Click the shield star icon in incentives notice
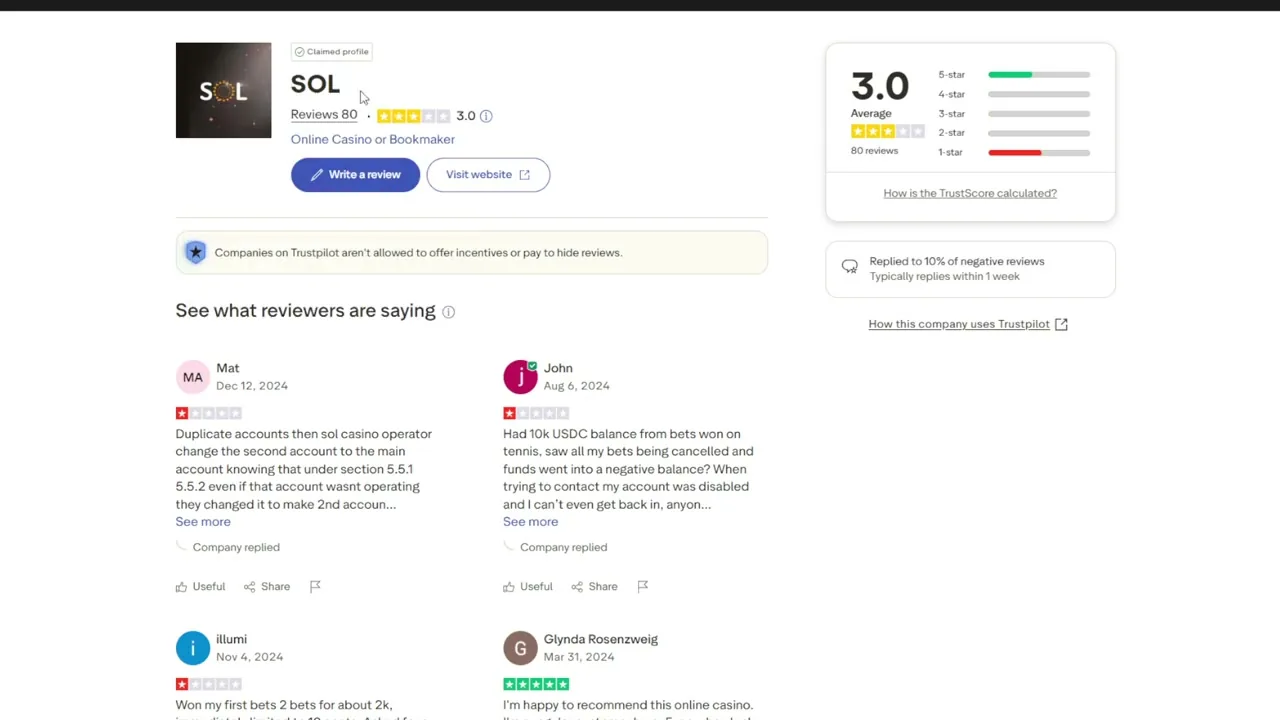Screen dimensions: 1280x720 (x=196, y=253)
